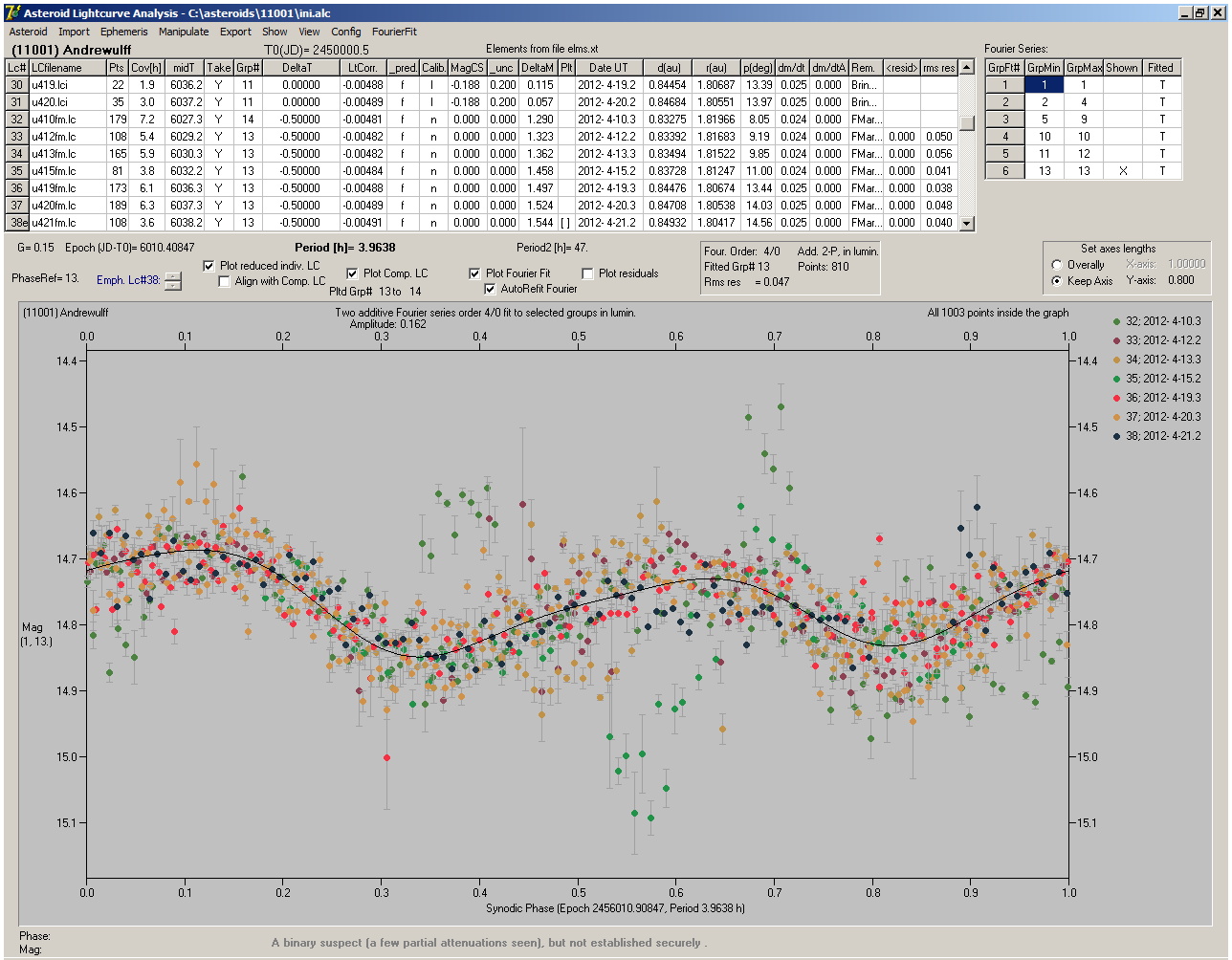The image size is (1232, 960).
Task: Click the lightcurve table scrollbar thumb
Action: click(967, 123)
